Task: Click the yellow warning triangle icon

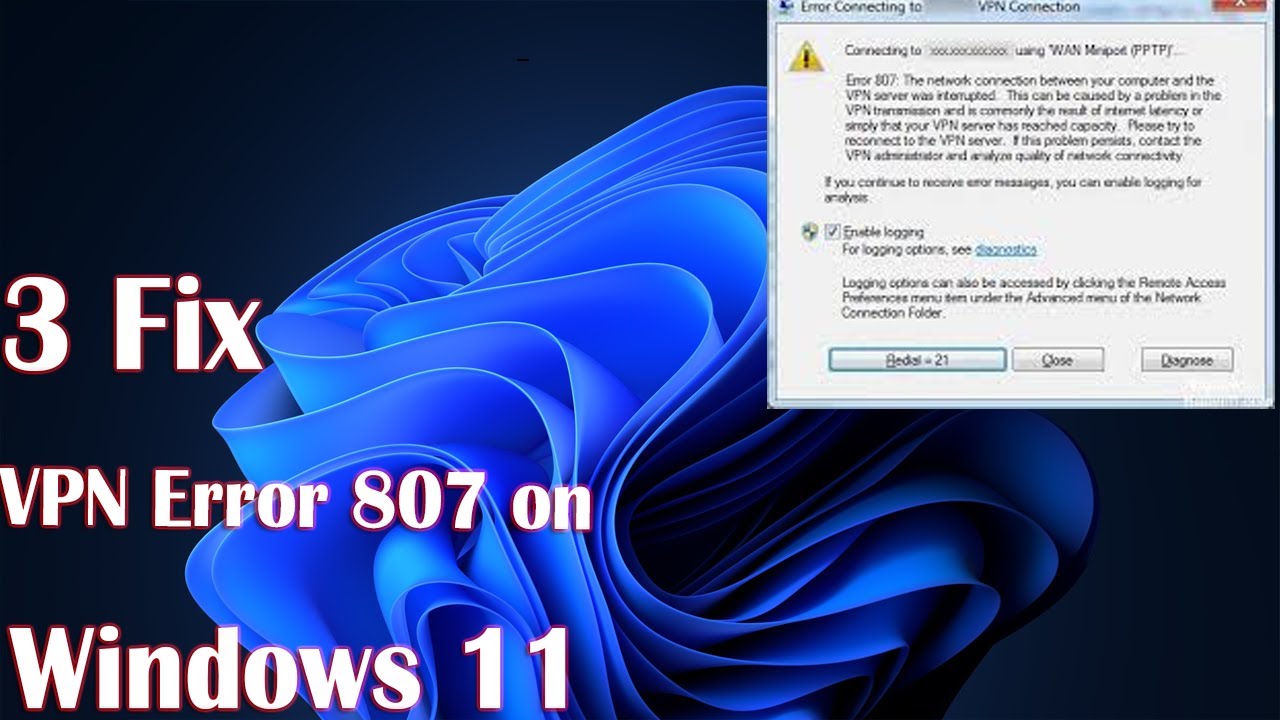Action: click(805, 56)
